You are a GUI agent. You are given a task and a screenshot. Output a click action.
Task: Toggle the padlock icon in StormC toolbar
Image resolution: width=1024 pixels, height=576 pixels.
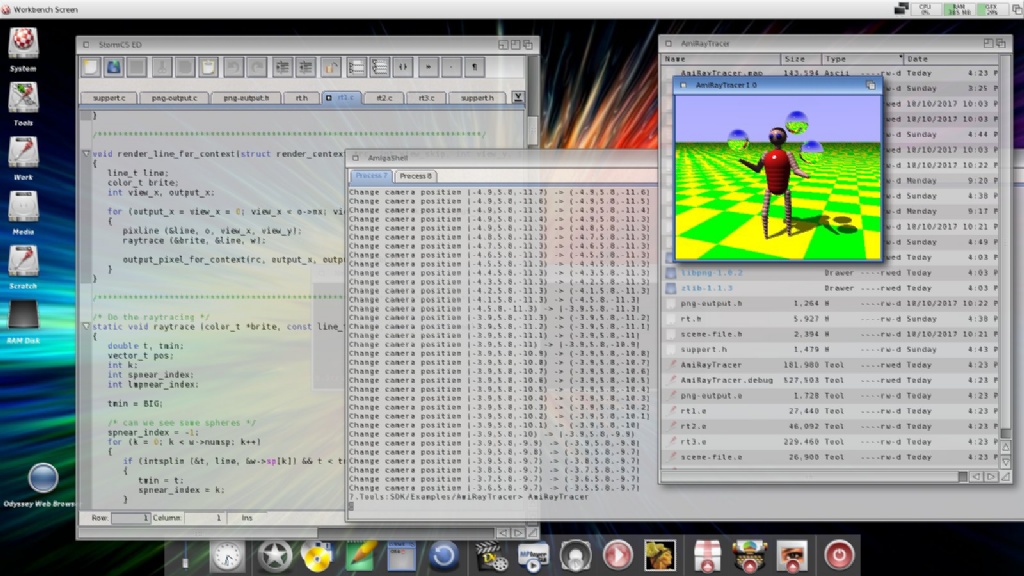click(x=330, y=67)
